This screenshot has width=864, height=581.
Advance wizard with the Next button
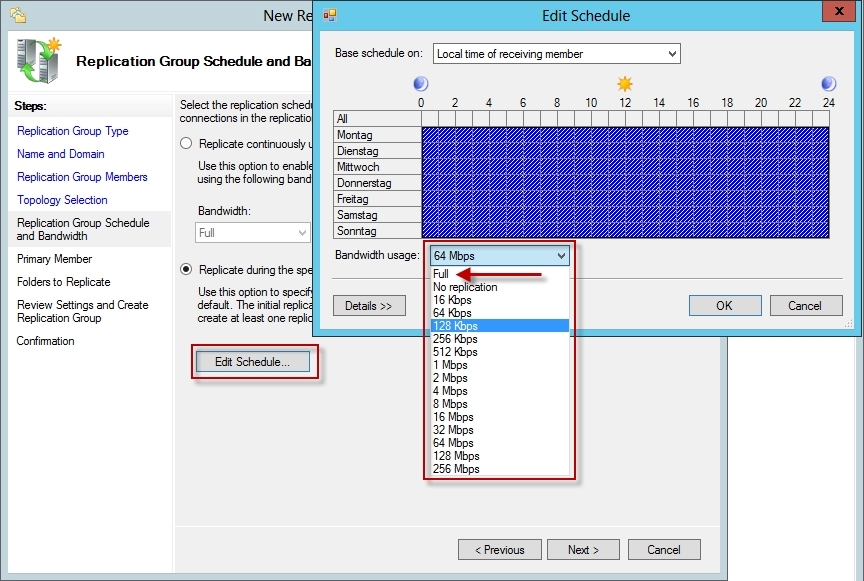coord(584,550)
